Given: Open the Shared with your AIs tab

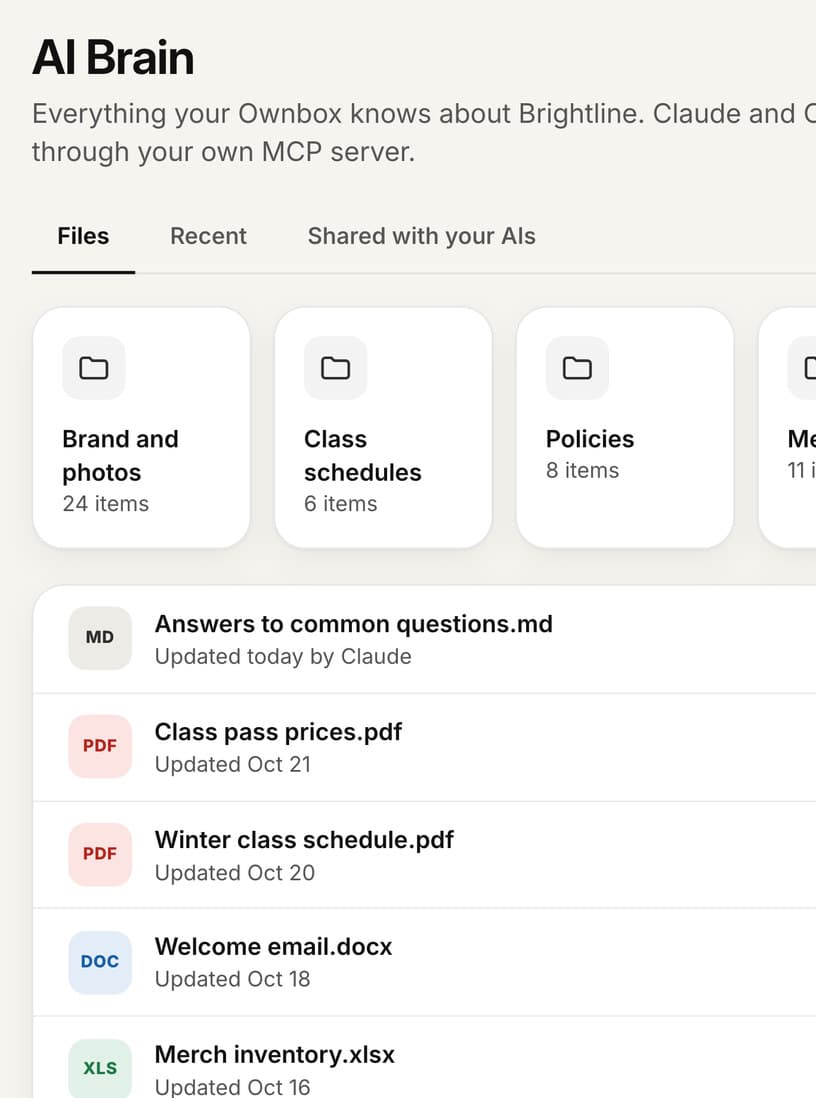Looking at the screenshot, I should (x=422, y=237).
